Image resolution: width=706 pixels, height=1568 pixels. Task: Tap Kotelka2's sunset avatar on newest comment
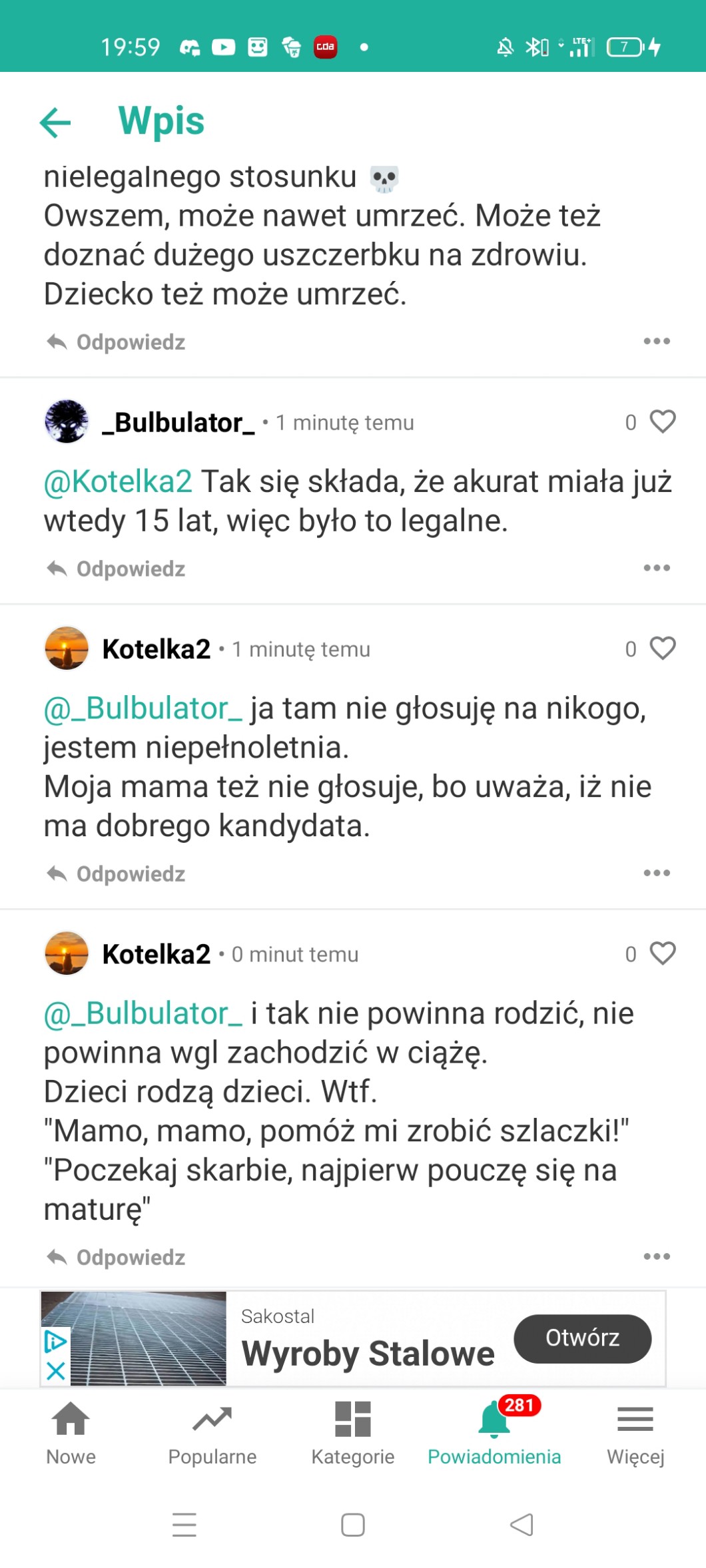[67, 953]
